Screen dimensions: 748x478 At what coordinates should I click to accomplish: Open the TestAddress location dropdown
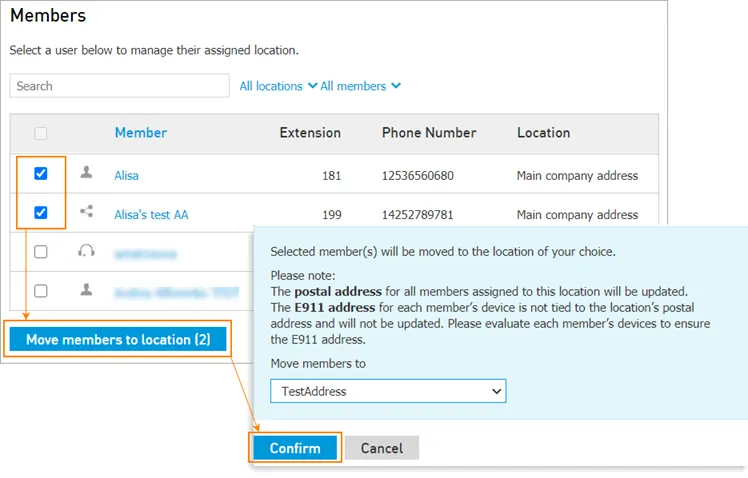coord(388,391)
